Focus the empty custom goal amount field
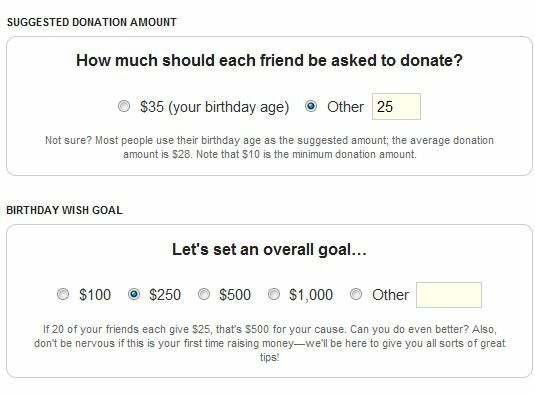The image size is (535, 394). (x=449, y=295)
